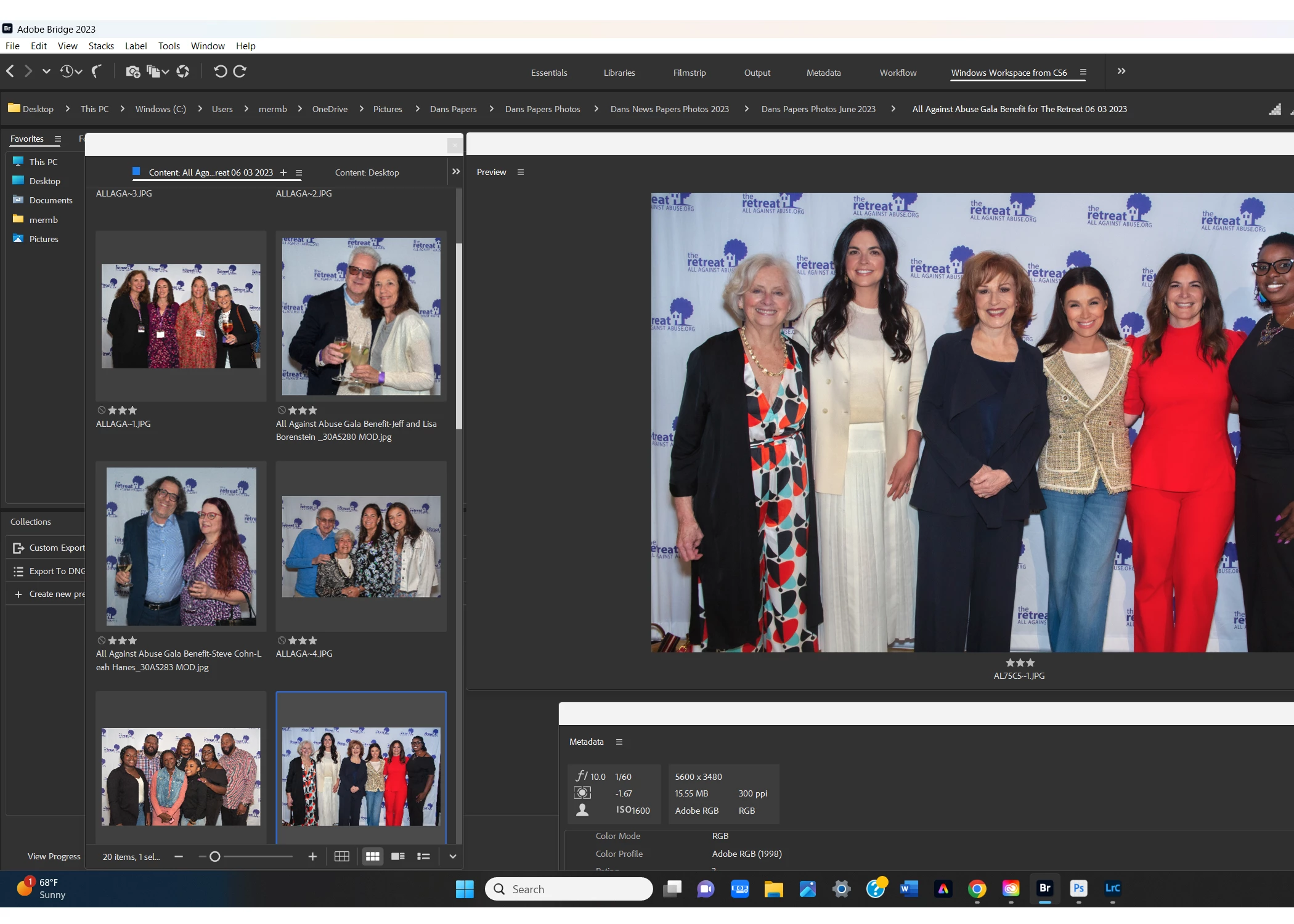
Task: Click Get Photos from Camera icon
Action: coord(132,71)
